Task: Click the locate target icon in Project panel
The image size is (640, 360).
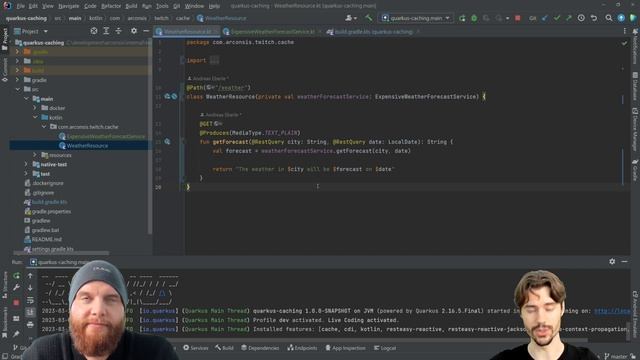Action: (x=94, y=31)
